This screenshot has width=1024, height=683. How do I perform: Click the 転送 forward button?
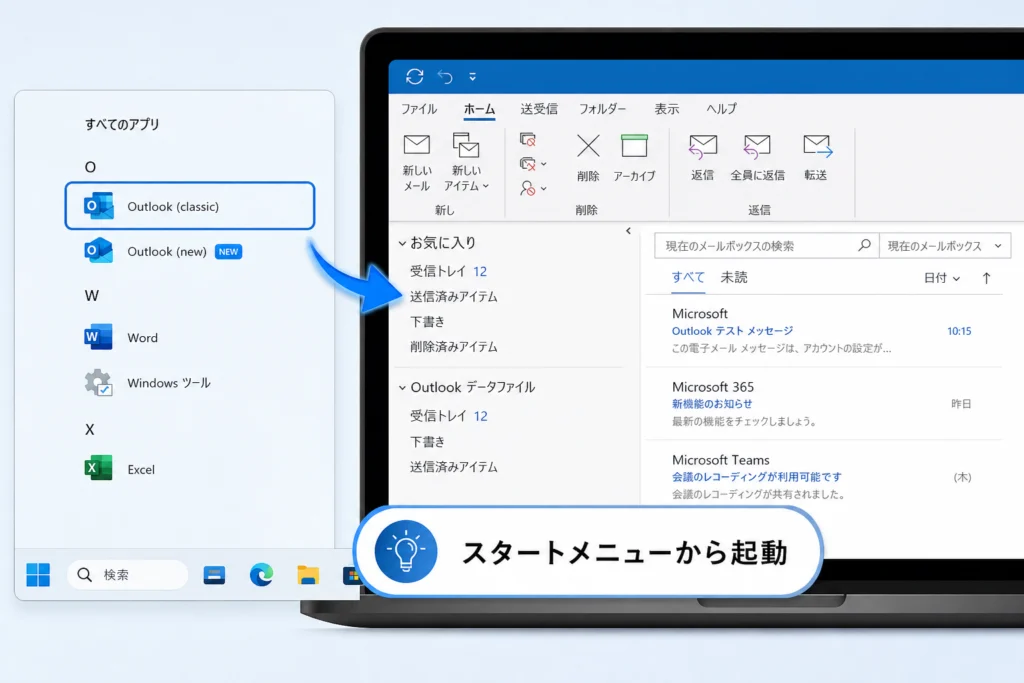point(816,157)
